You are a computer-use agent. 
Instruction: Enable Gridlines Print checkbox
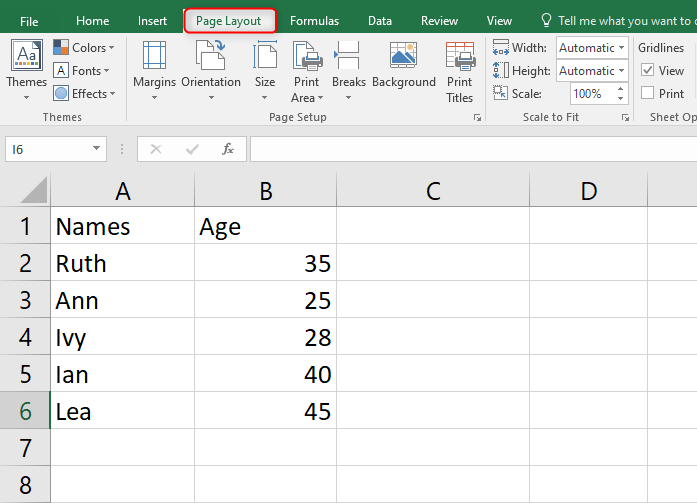point(648,93)
